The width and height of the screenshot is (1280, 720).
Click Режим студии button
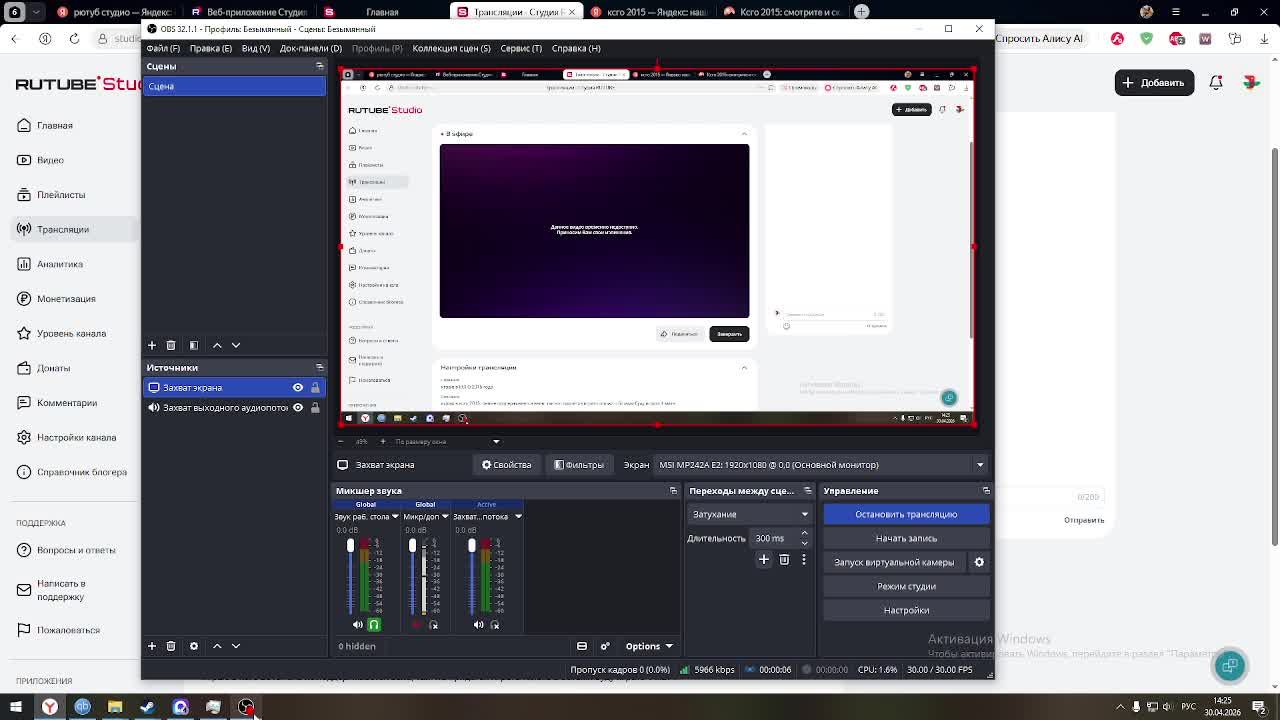[906, 586]
